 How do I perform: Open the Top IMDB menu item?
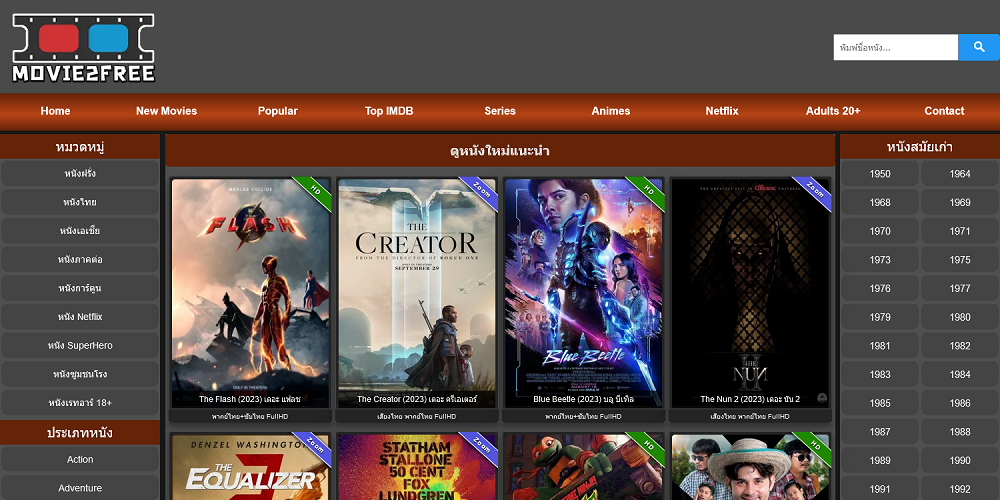pos(389,111)
